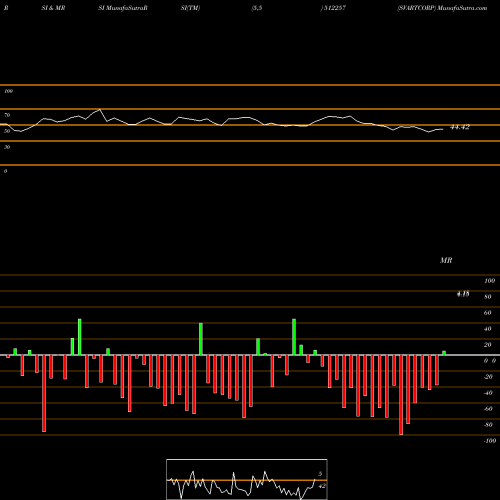The width and height of the screenshot is (500, 500).
Task: Click the '(SVARTCORP) MunafaSutra.com' header text
Action: [x=442, y=8]
